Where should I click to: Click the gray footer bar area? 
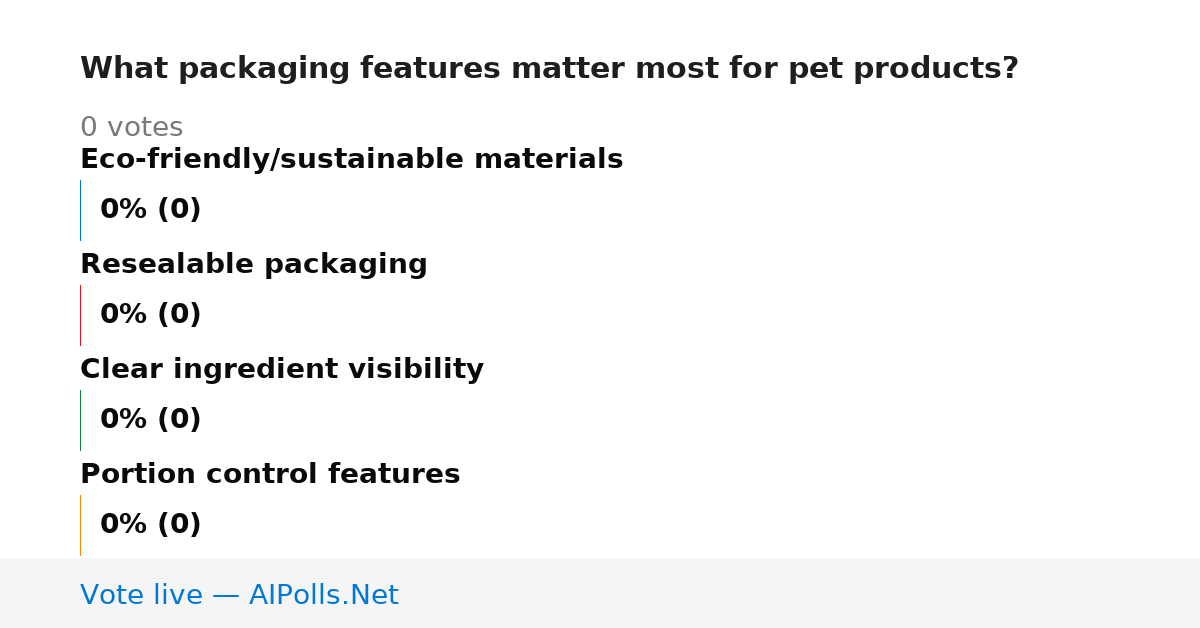600,593
